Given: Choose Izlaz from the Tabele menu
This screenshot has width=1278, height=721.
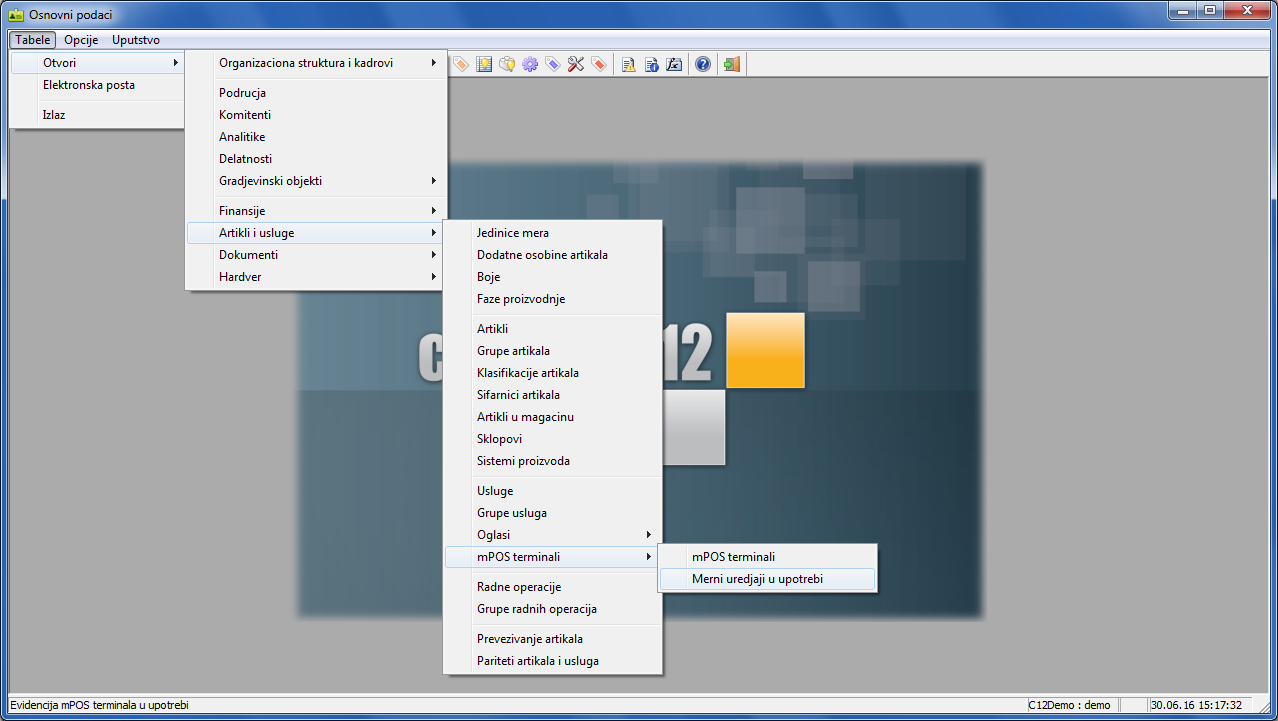Looking at the screenshot, I should [54, 115].
